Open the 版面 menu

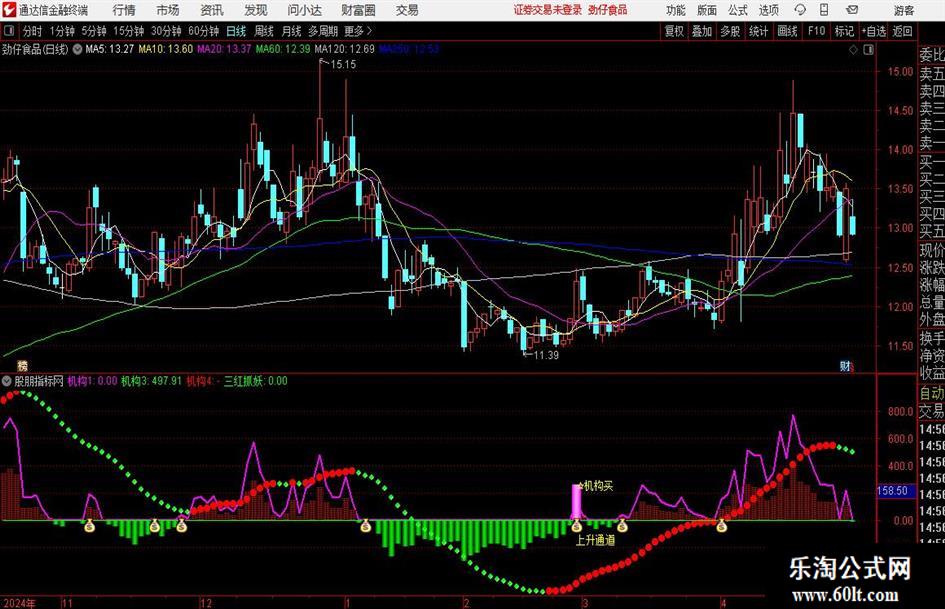(706, 10)
